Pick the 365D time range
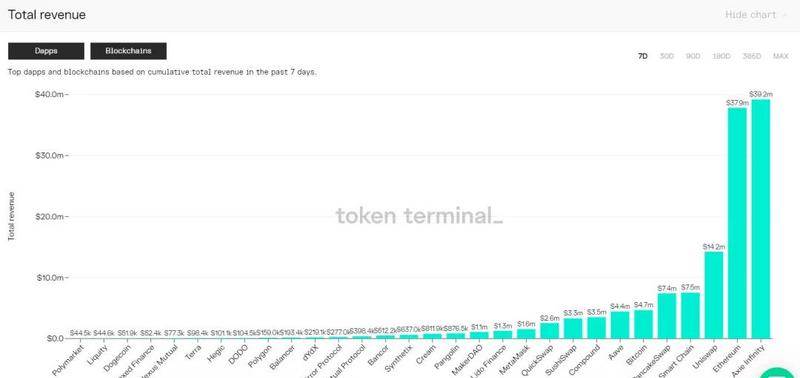This screenshot has width=800, height=378. 752,56
